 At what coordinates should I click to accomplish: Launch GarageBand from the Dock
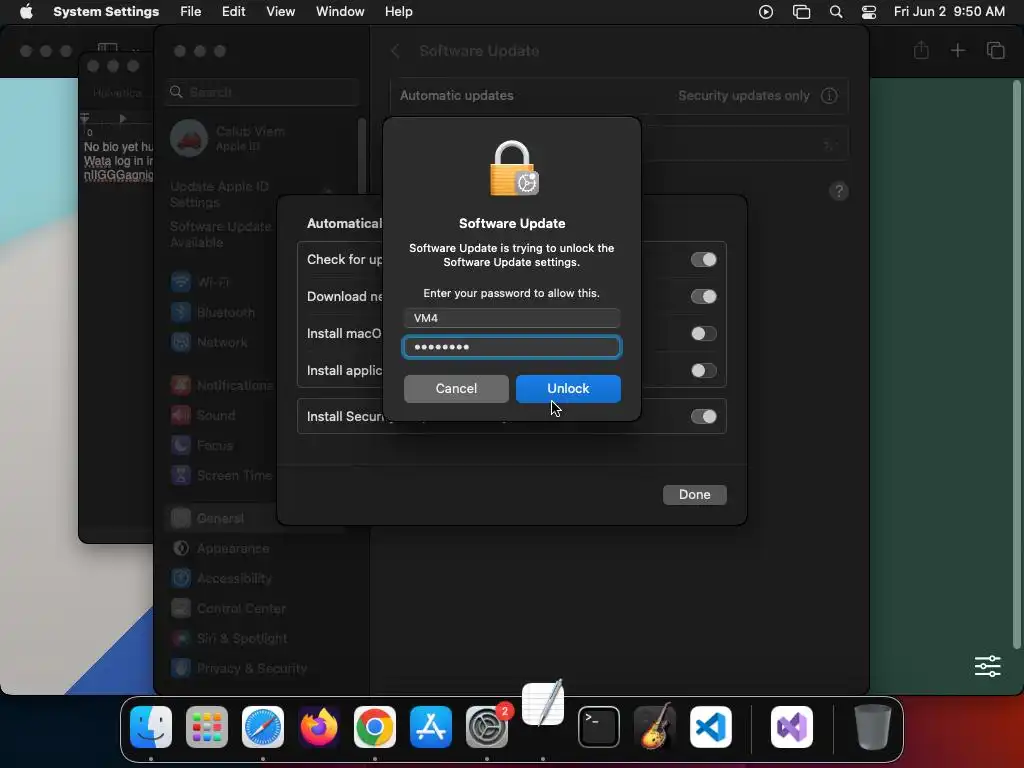click(x=655, y=727)
